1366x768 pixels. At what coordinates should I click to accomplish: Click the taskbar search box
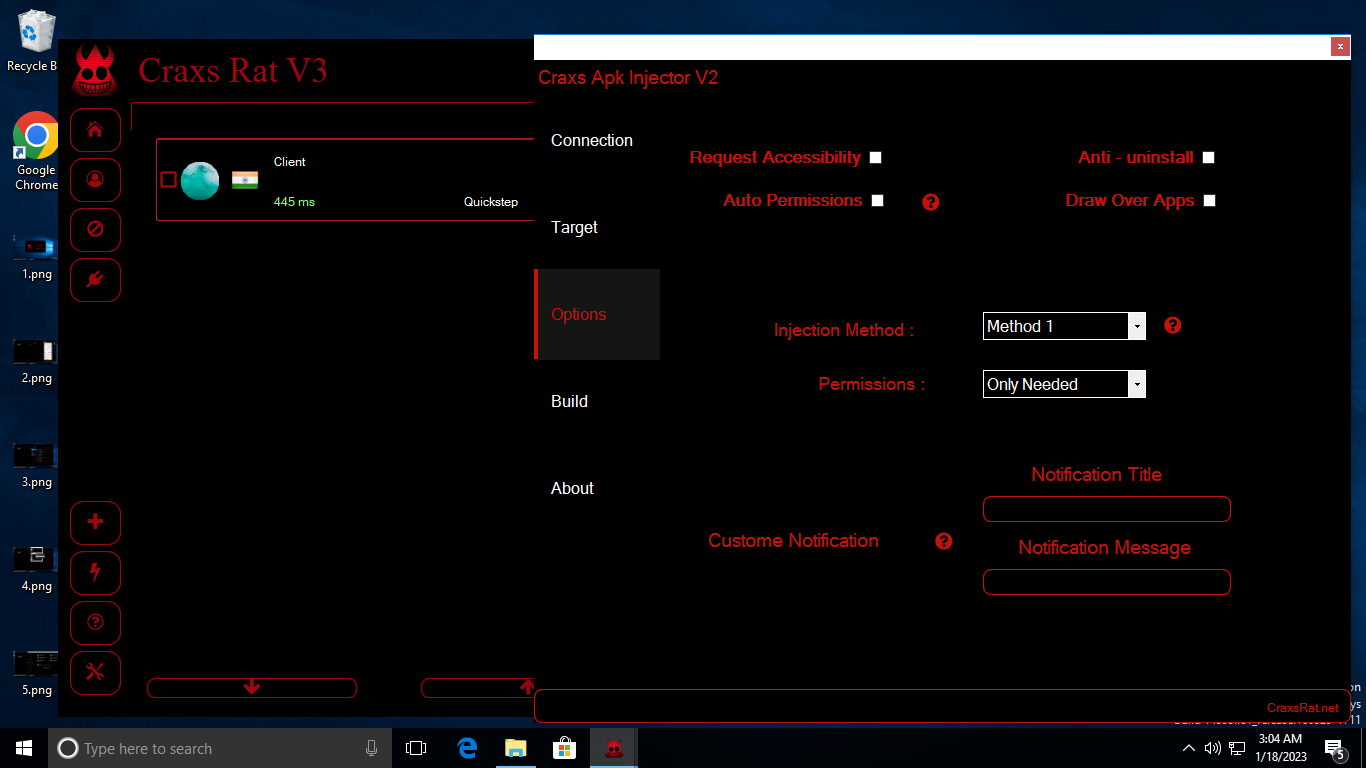click(x=220, y=748)
